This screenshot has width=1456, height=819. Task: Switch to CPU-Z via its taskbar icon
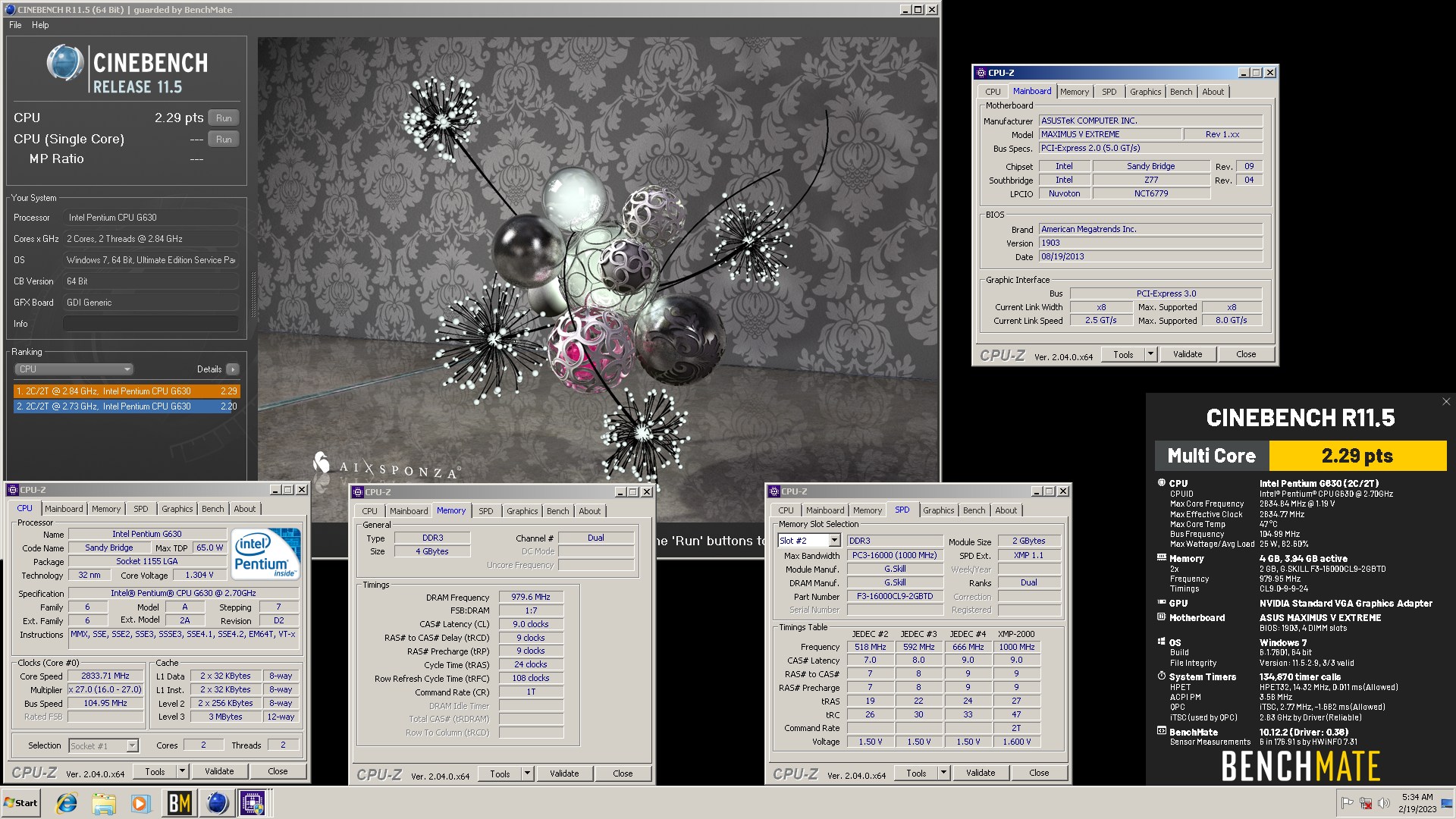(254, 803)
